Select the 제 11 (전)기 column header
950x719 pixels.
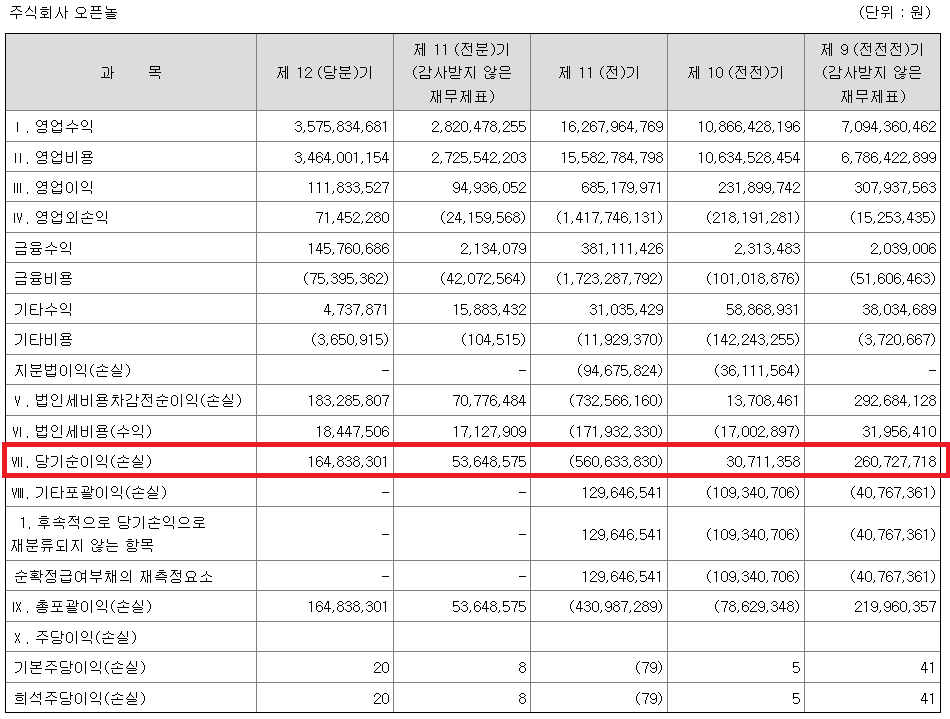pyautogui.click(x=599, y=73)
